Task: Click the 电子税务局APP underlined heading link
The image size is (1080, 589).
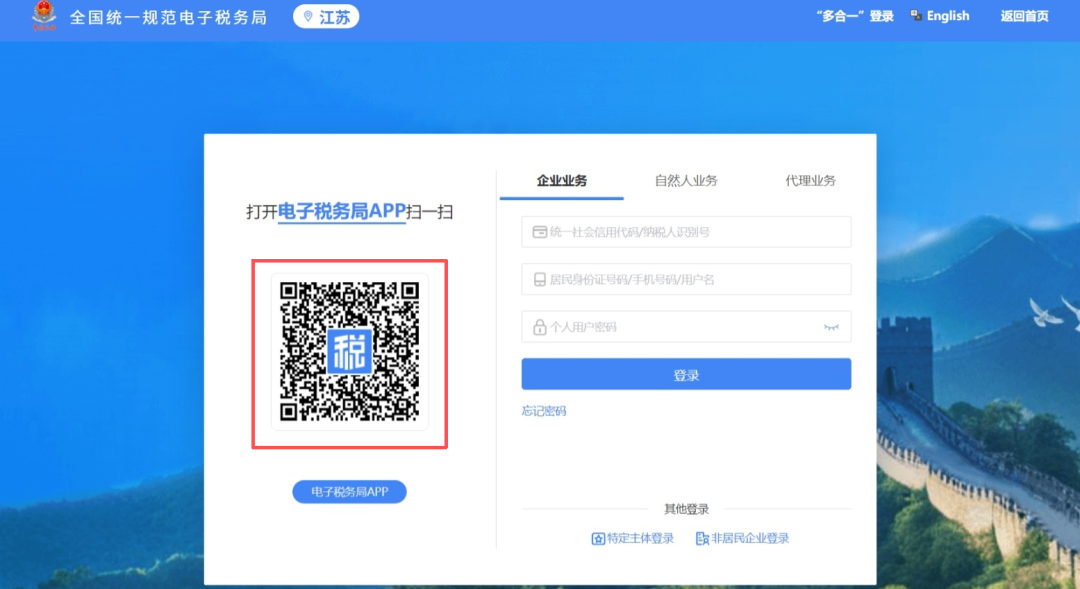Action: (342, 211)
